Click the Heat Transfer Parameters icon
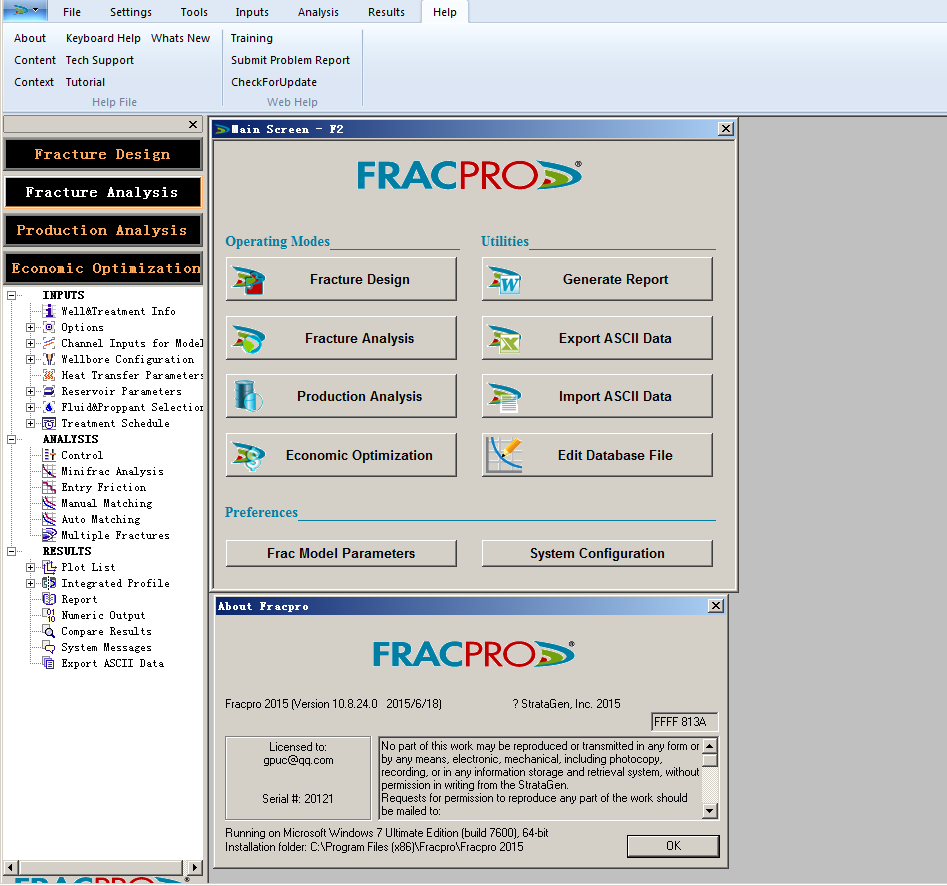Screen dimensions: 947x886 tap(49, 375)
